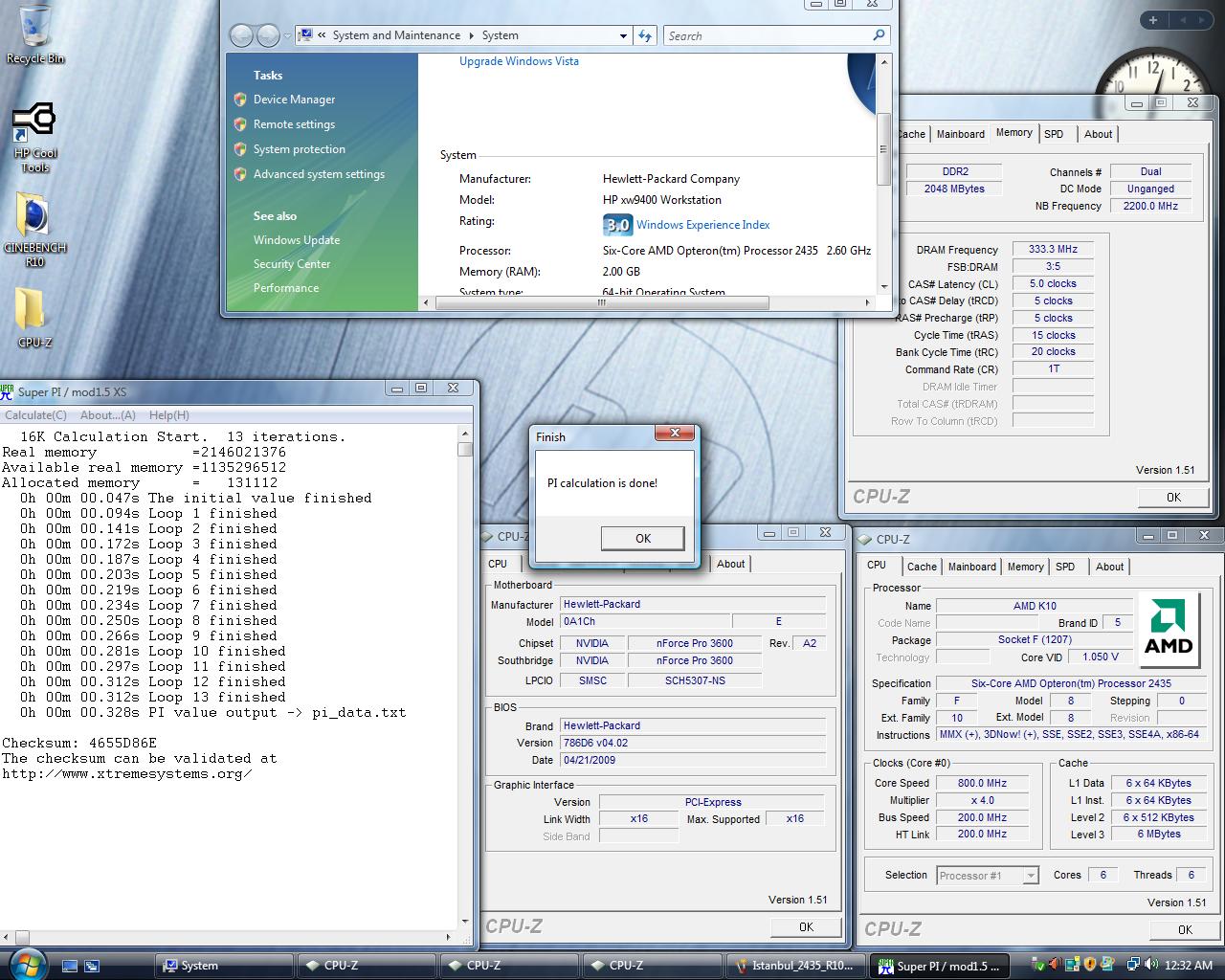
Task: Click Upgrade Windows Vista link
Action: point(519,61)
